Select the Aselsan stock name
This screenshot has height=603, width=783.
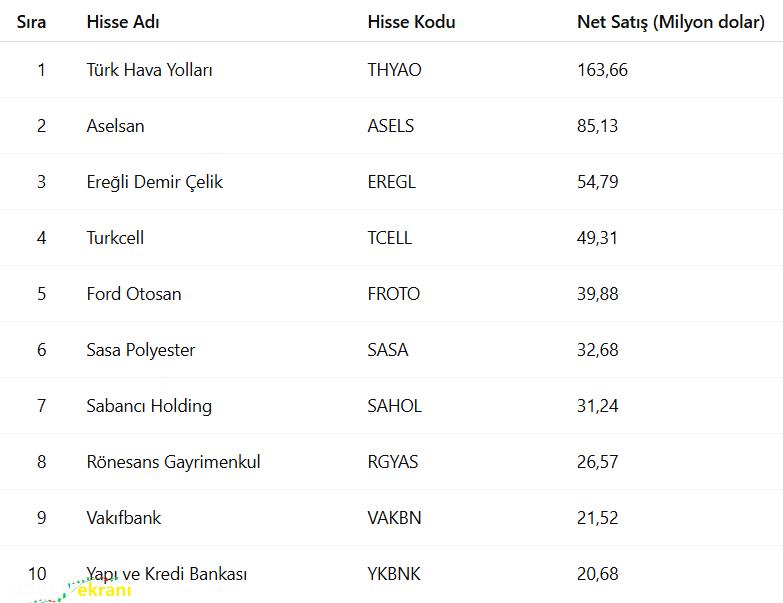tap(116, 126)
